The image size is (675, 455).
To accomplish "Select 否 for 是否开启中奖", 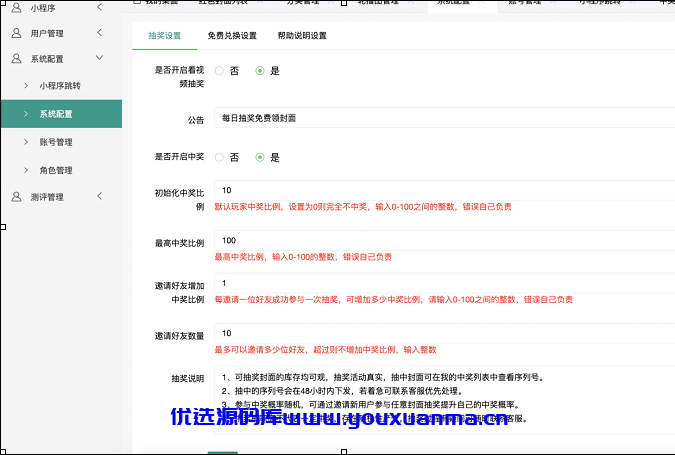I will pyautogui.click(x=219, y=157).
